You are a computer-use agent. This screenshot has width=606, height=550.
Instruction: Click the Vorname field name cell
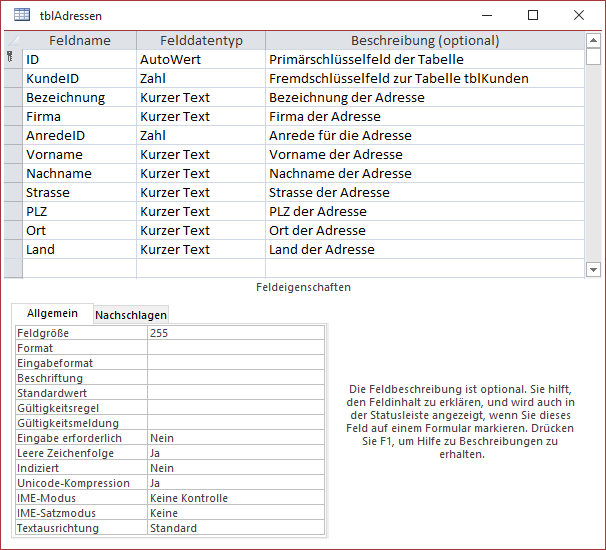tap(80, 154)
